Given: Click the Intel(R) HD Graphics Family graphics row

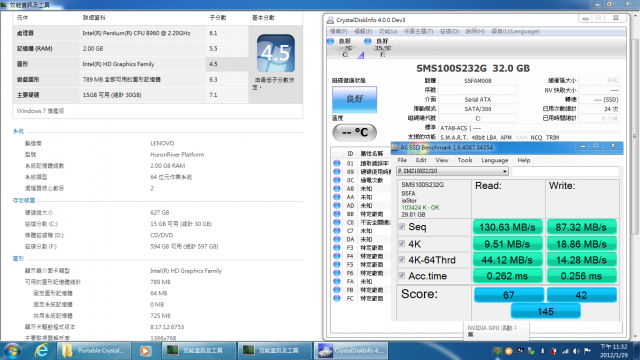Looking at the screenshot, I should pos(130,64).
